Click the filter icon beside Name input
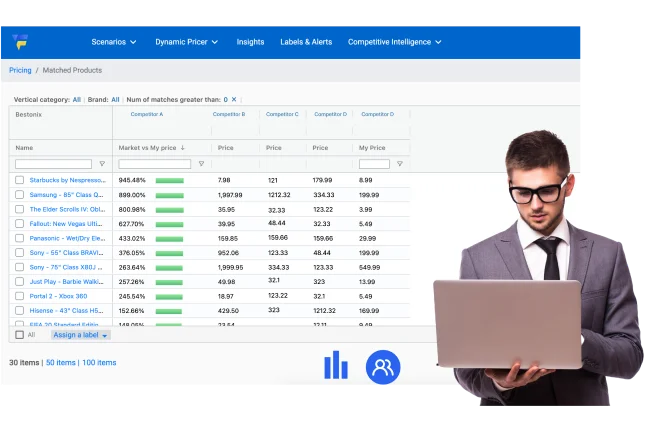Screen dimensions: 661x432 point(101,164)
